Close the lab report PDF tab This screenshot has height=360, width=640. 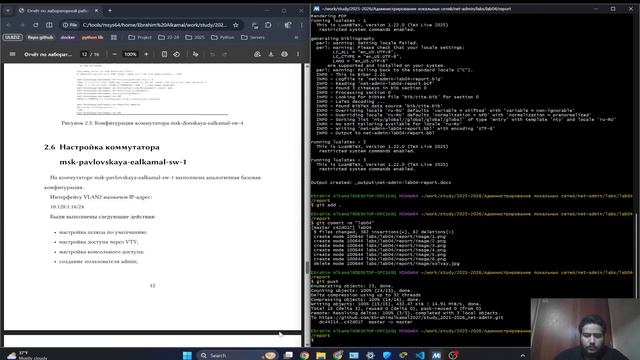click(x=96, y=11)
